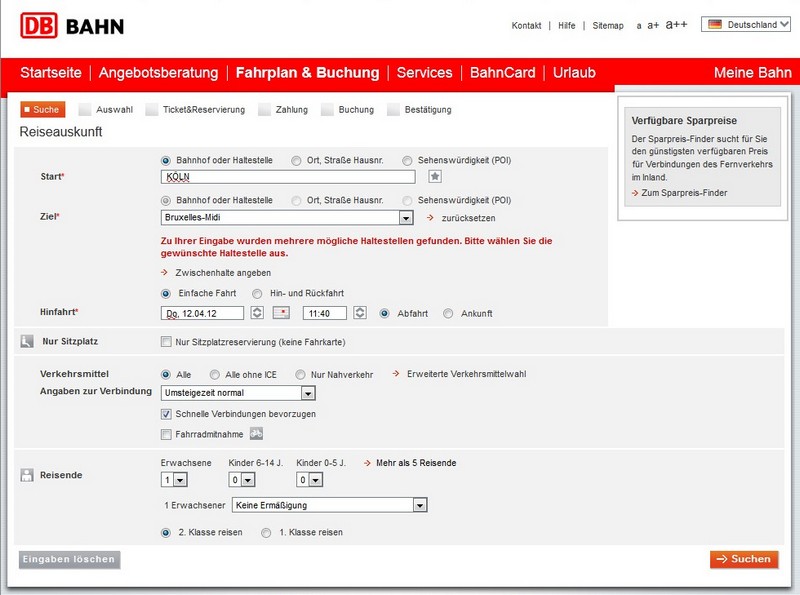Open Fahrplan & Buchung menu
800x595 pixels.
[x=308, y=72]
